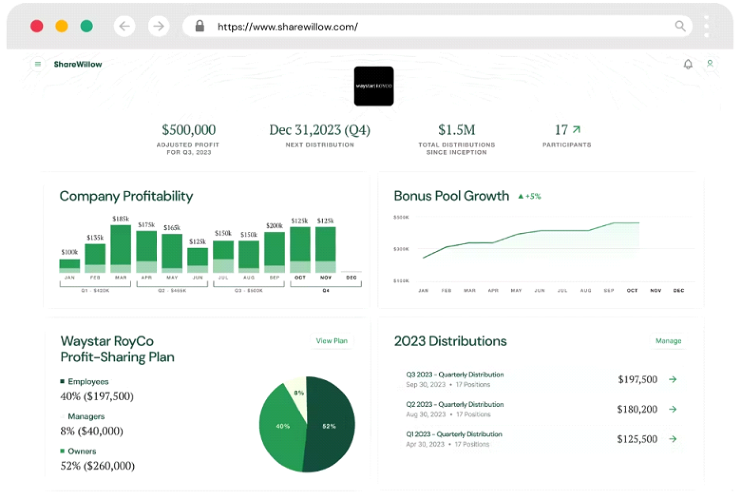Click the padlock site security icon
This screenshot has width=741, height=500.
tap(200, 26)
